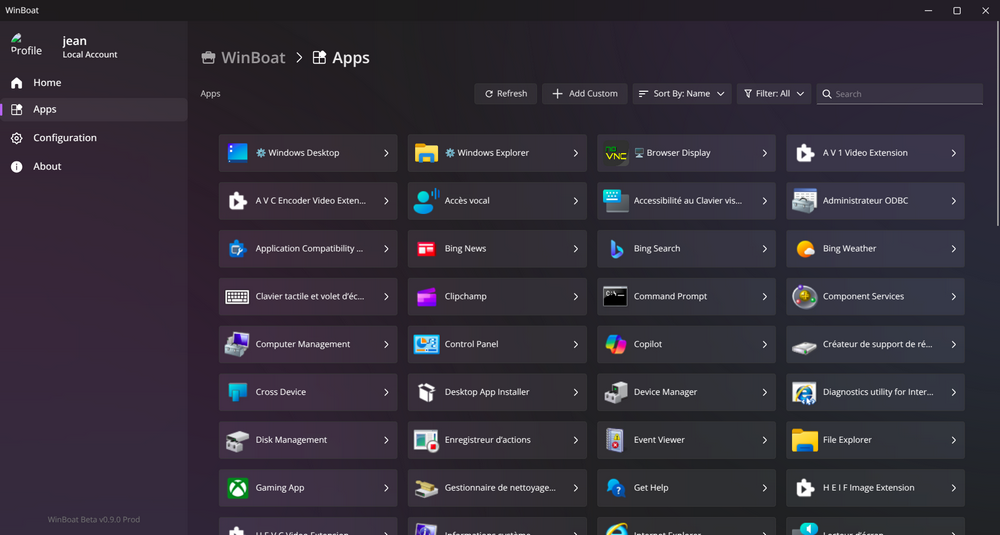Expand chevron on Créateur de support card

(953, 344)
